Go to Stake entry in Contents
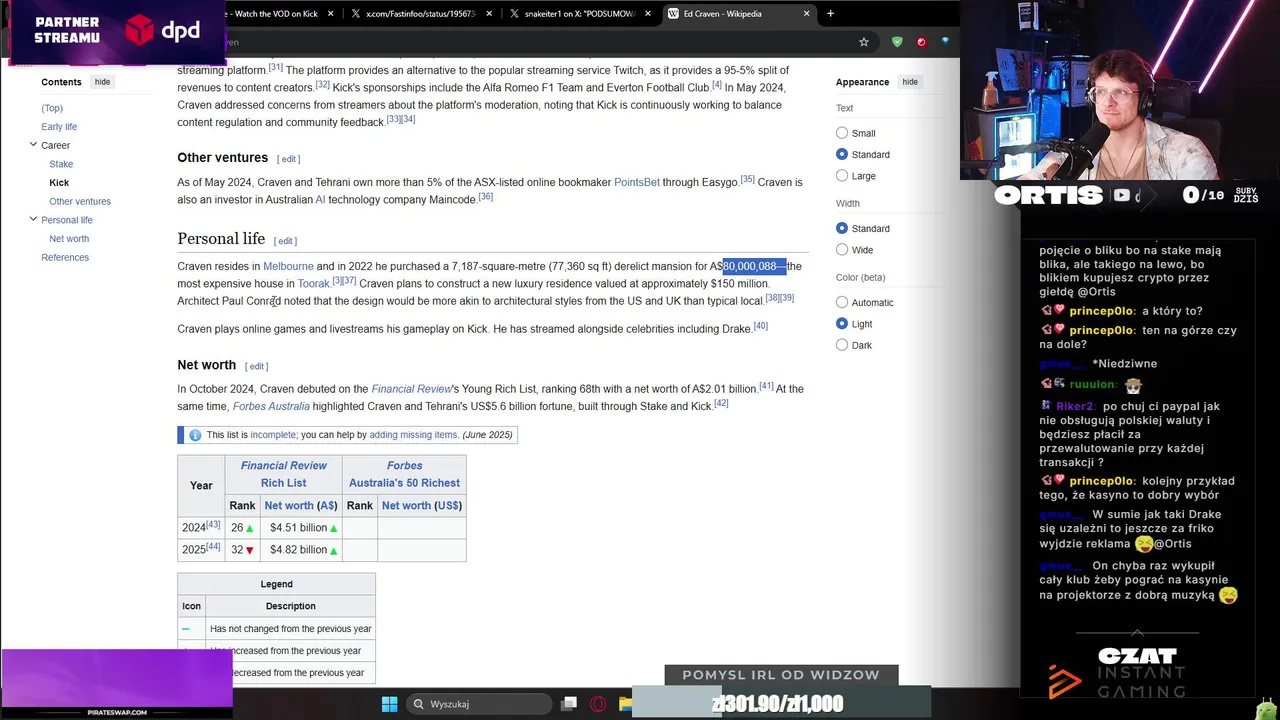1280x720 pixels. [x=61, y=164]
